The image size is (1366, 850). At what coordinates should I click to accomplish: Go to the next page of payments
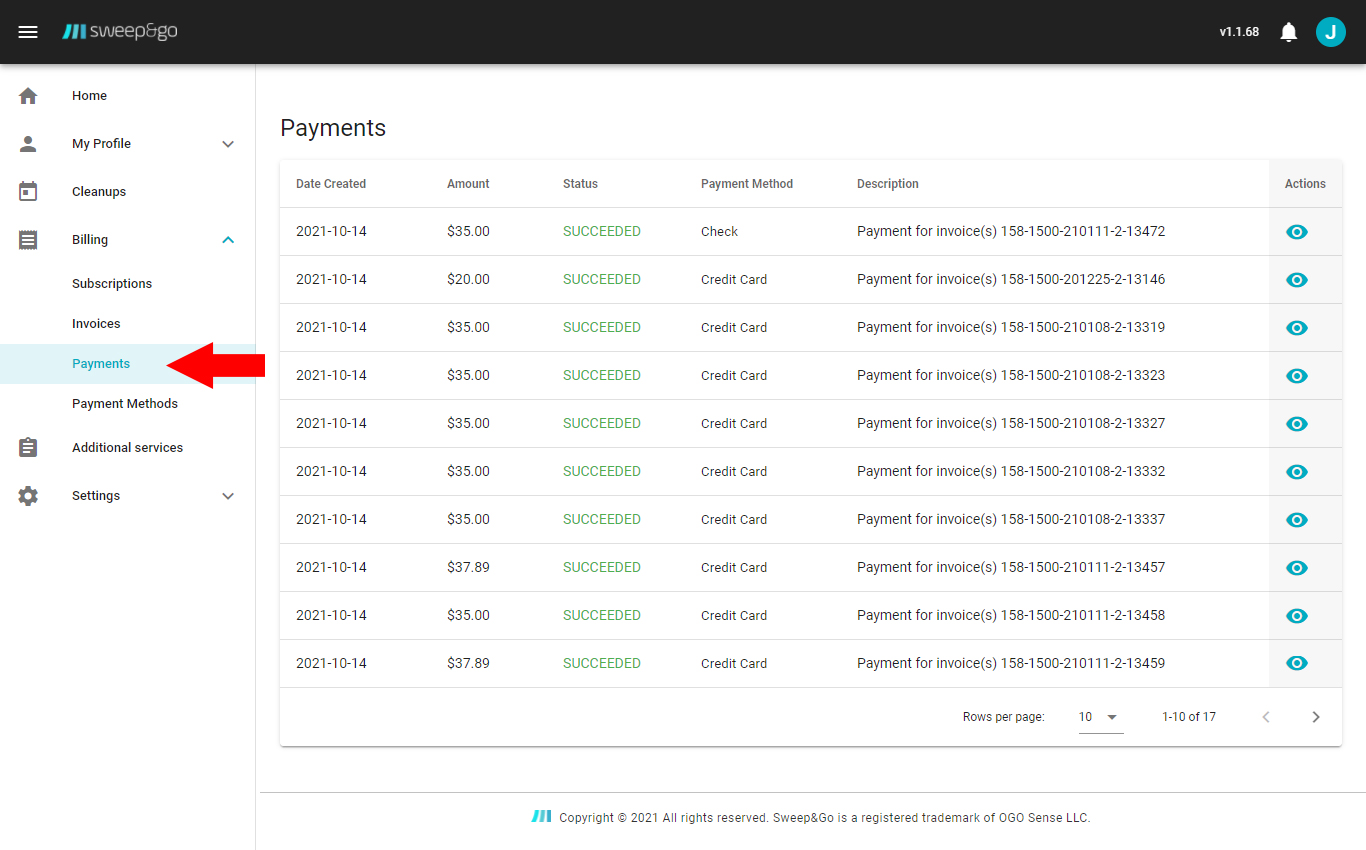[x=1316, y=716]
